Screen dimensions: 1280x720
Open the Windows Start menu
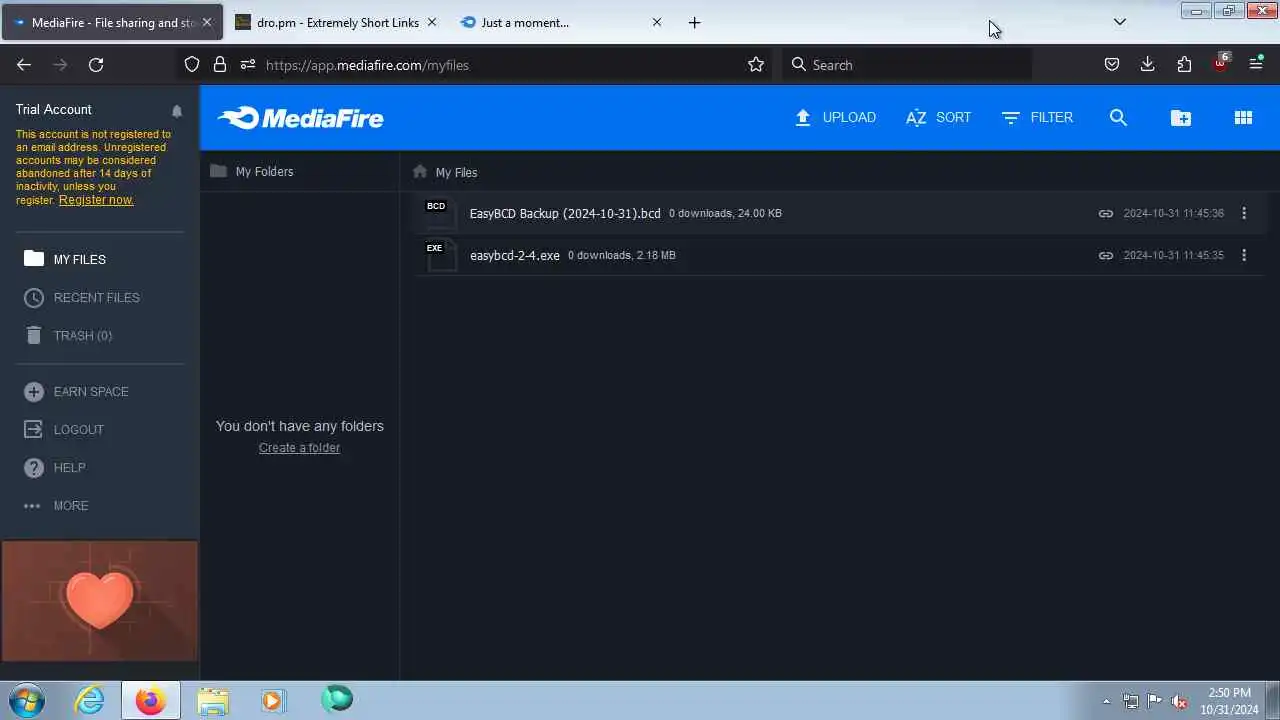coord(27,700)
